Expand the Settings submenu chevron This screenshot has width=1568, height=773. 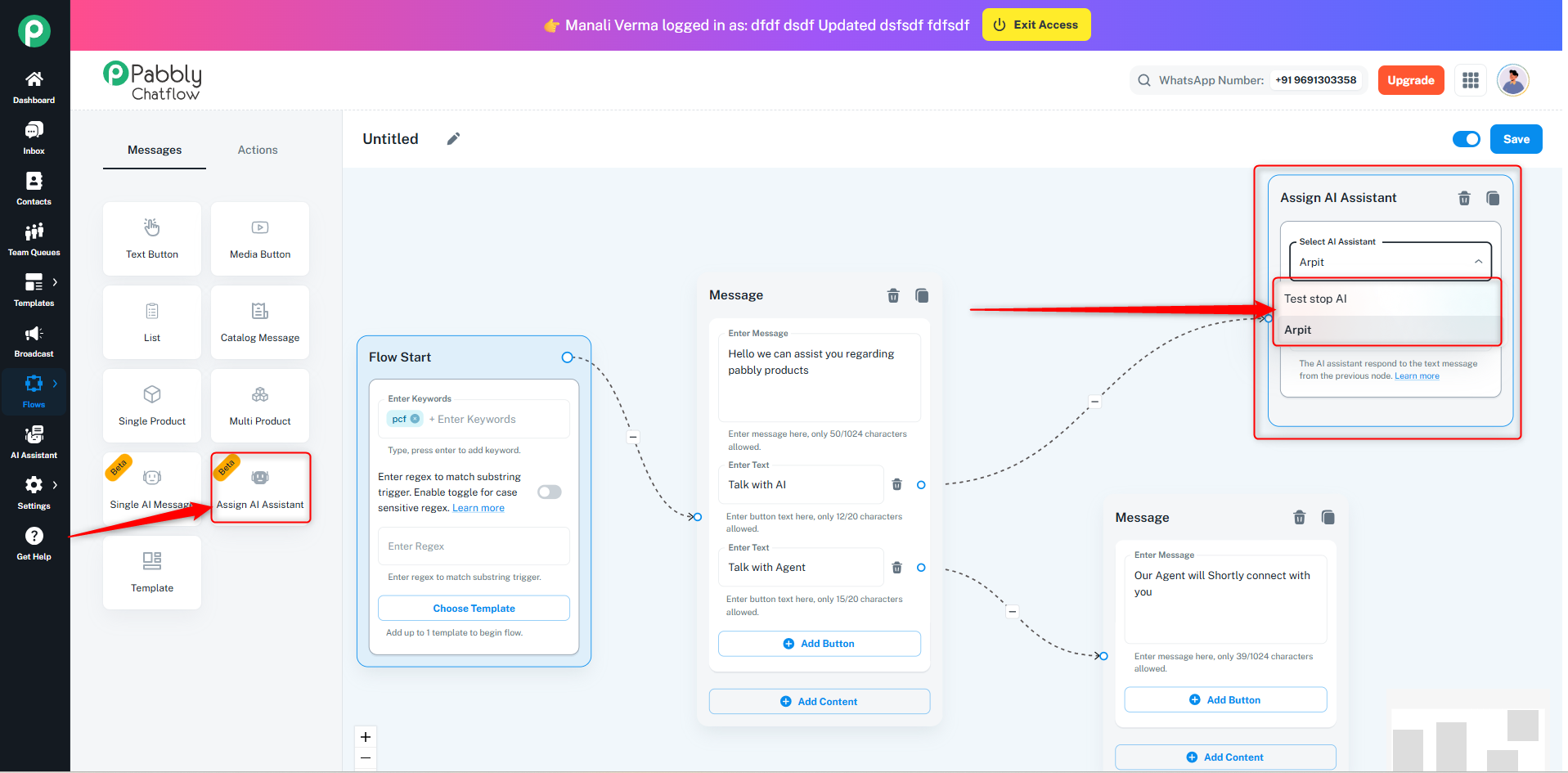[55, 485]
